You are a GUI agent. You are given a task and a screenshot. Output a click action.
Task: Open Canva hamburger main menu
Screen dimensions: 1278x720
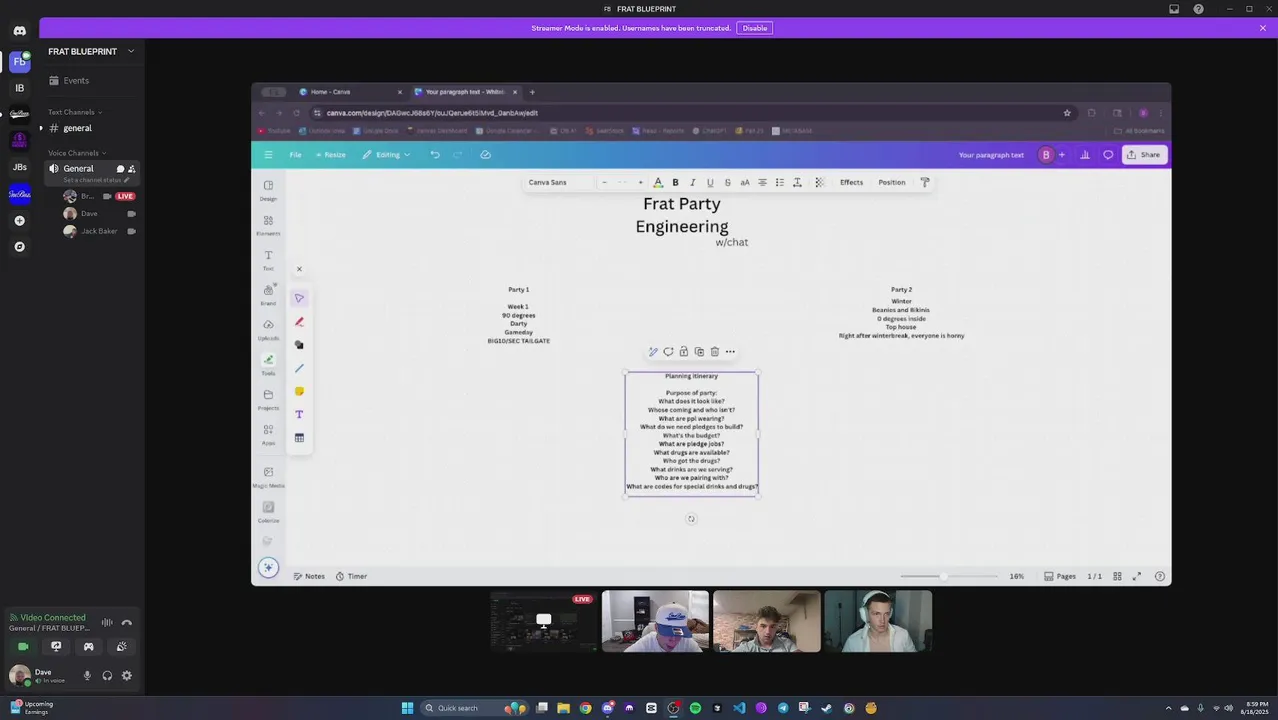[x=268, y=155]
